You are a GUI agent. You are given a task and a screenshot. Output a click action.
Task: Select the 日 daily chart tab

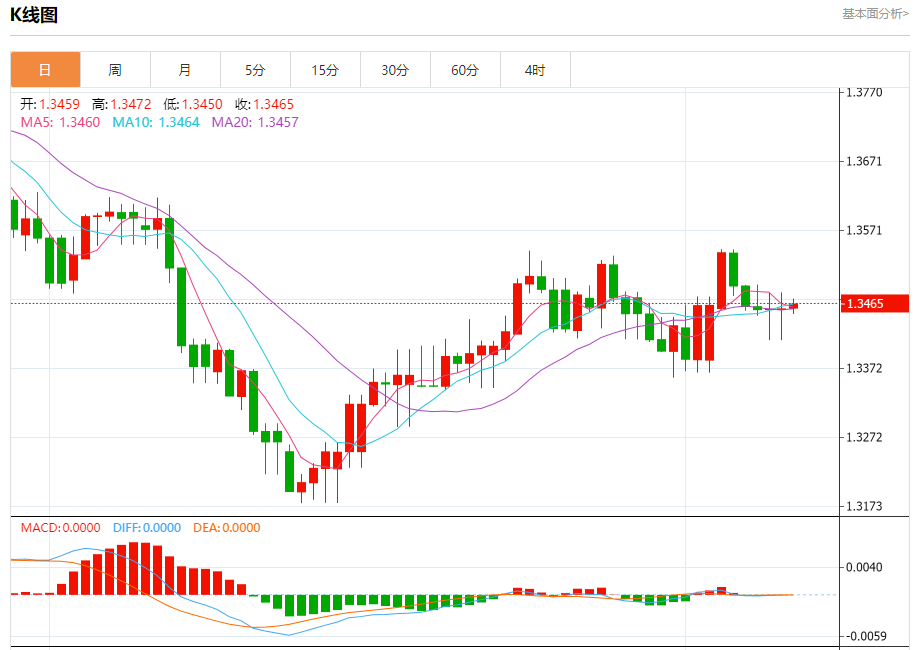tap(46, 70)
